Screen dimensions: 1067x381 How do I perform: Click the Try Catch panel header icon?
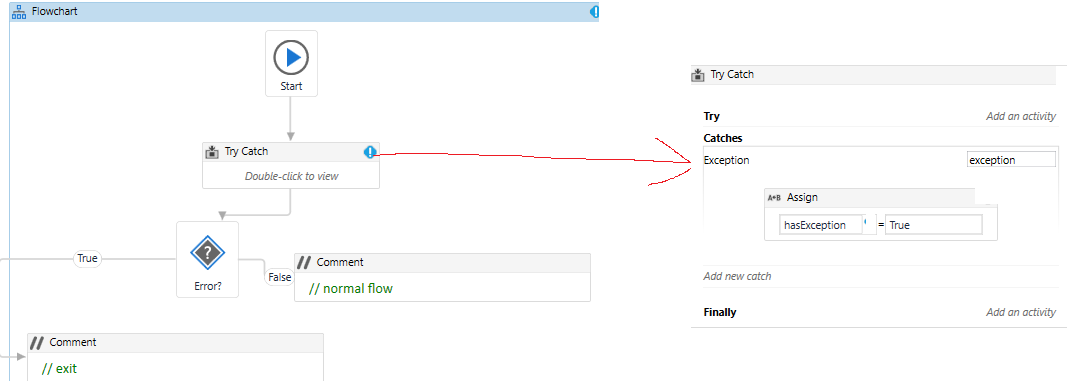tap(697, 75)
